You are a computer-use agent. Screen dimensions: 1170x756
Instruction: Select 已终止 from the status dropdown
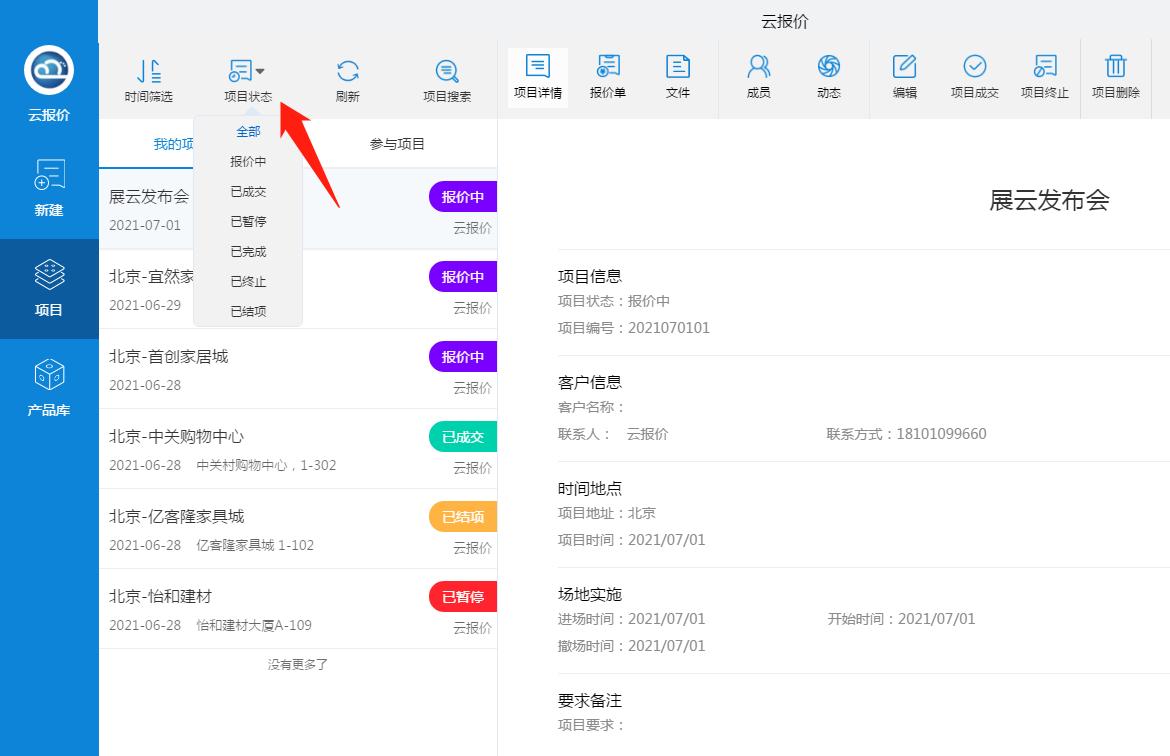point(247,281)
